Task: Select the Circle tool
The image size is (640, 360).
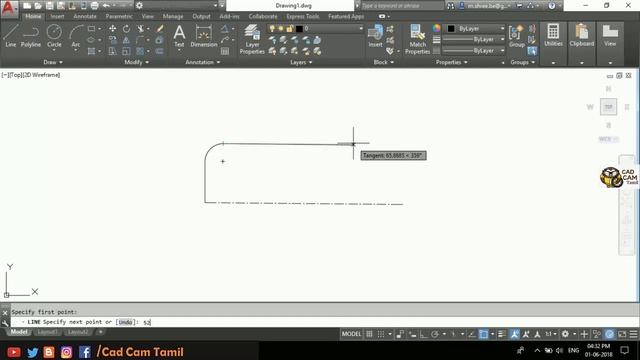Action: click(54, 36)
